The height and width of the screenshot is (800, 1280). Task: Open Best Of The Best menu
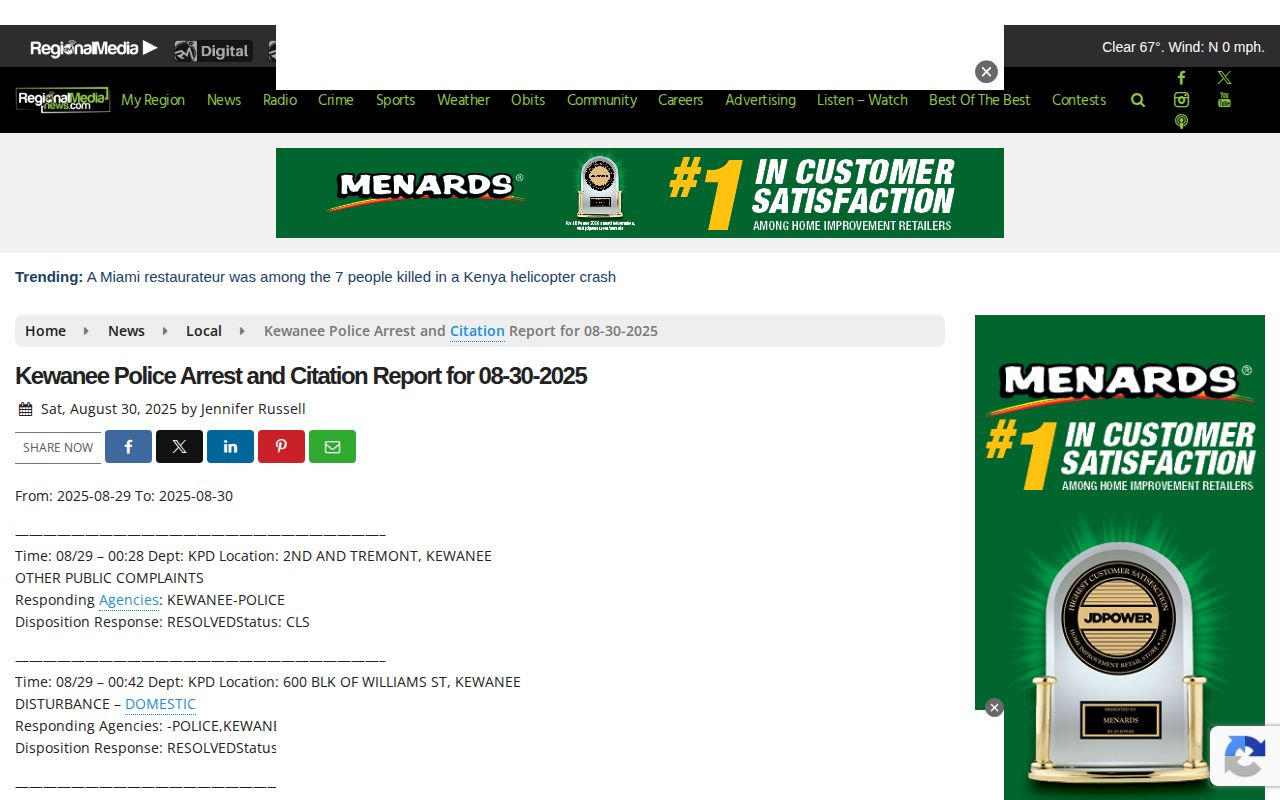tap(979, 100)
